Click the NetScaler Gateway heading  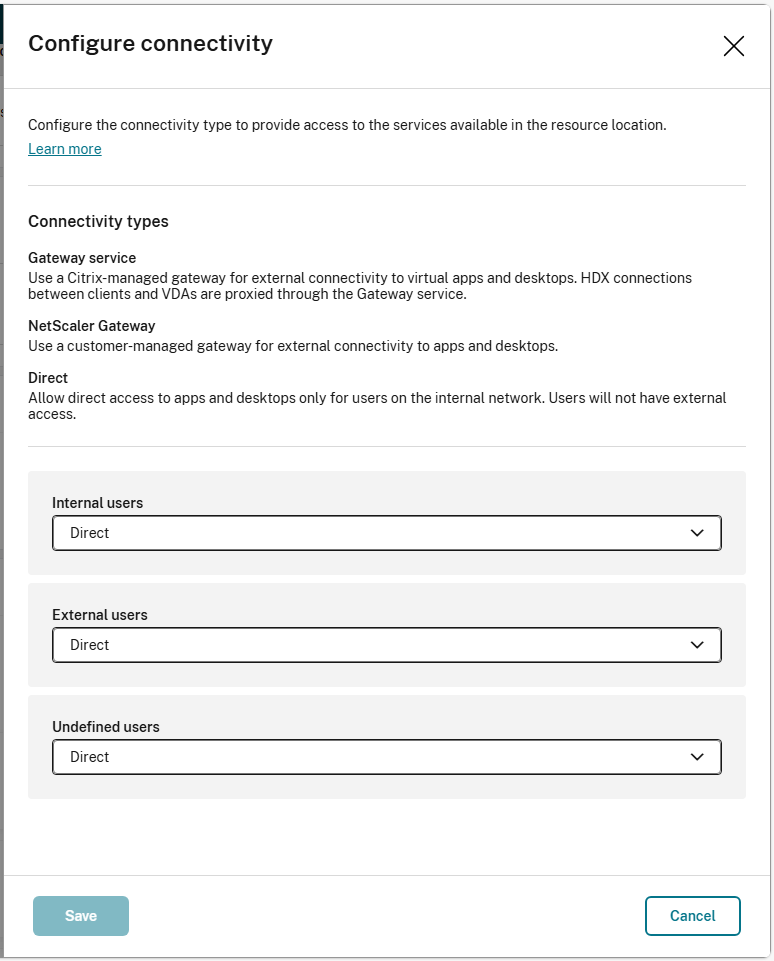pos(91,325)
